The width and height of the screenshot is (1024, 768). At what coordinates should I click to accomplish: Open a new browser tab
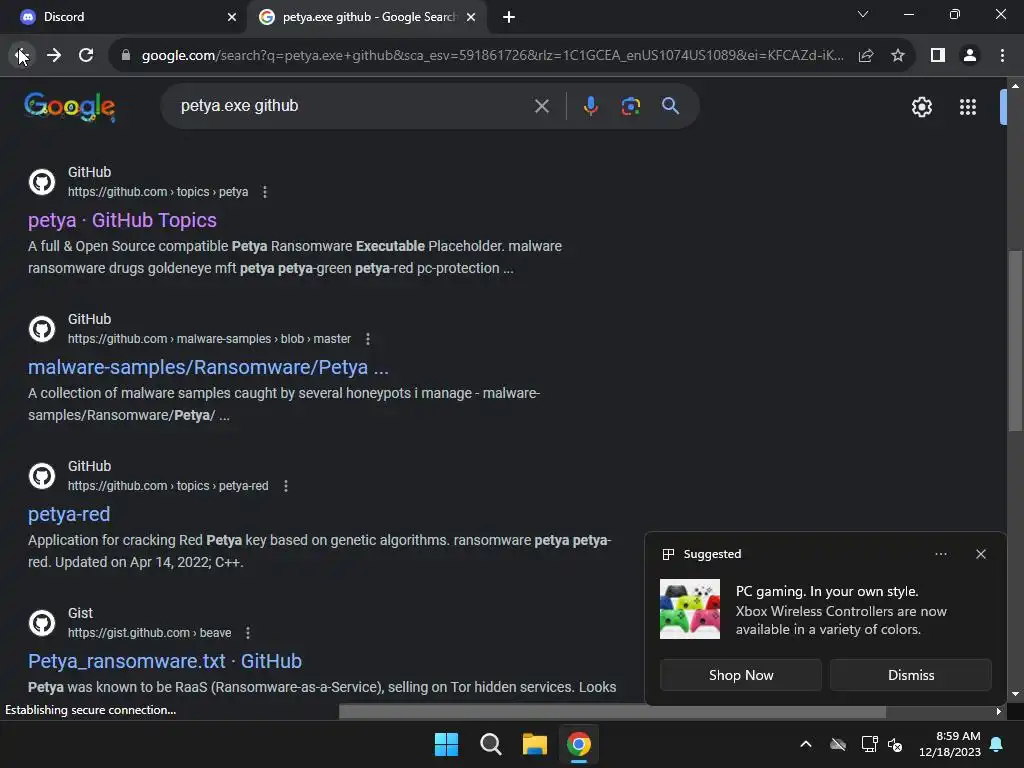coord(509,17)
